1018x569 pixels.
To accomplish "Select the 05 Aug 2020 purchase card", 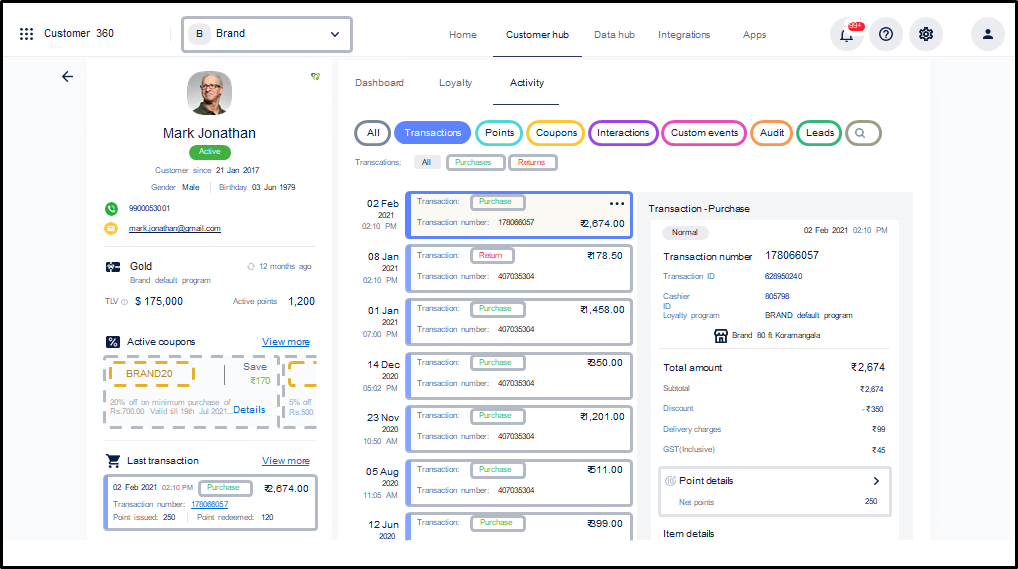I will pos(519,482).
